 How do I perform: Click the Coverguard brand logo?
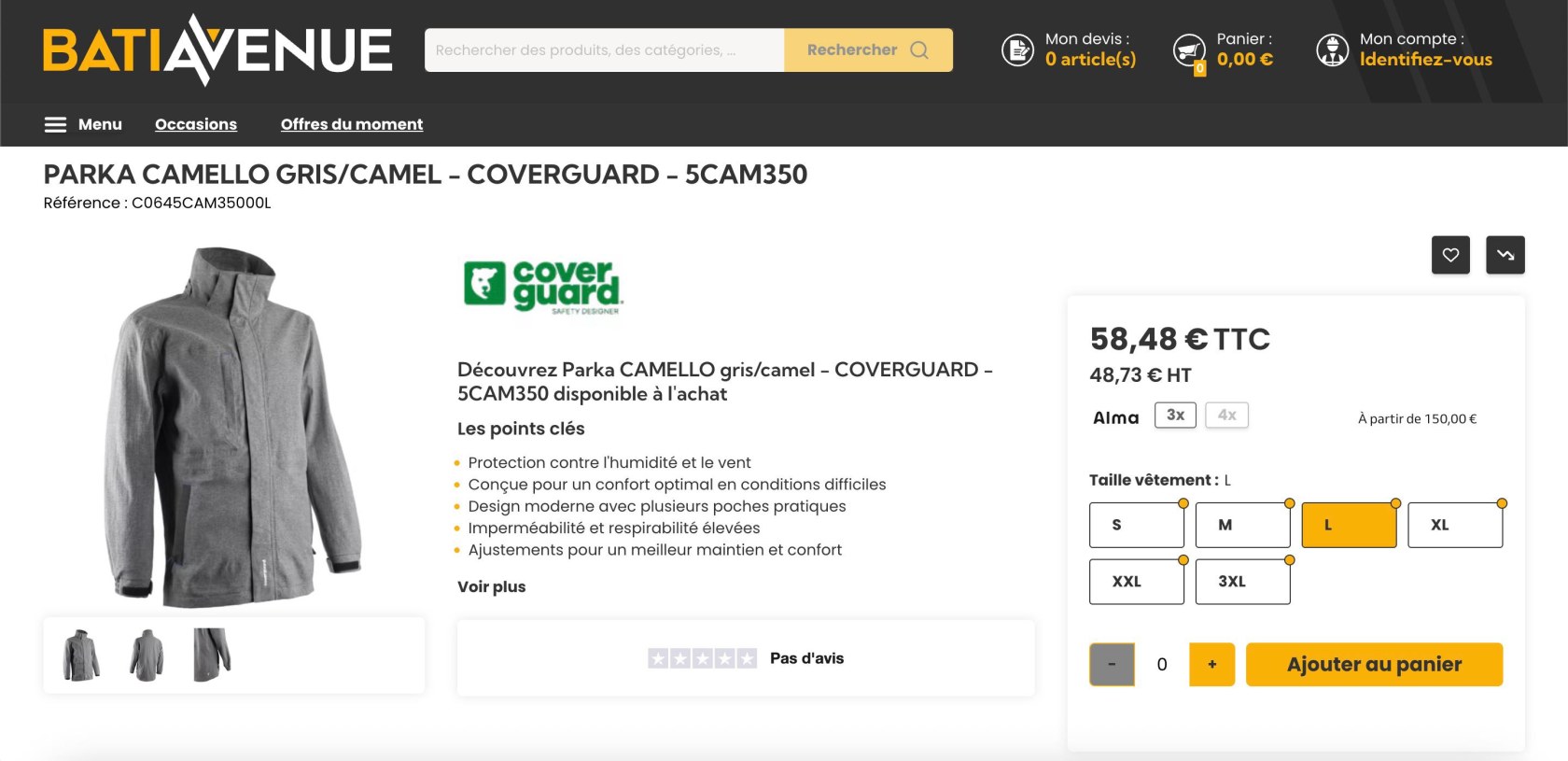point(543,288)
